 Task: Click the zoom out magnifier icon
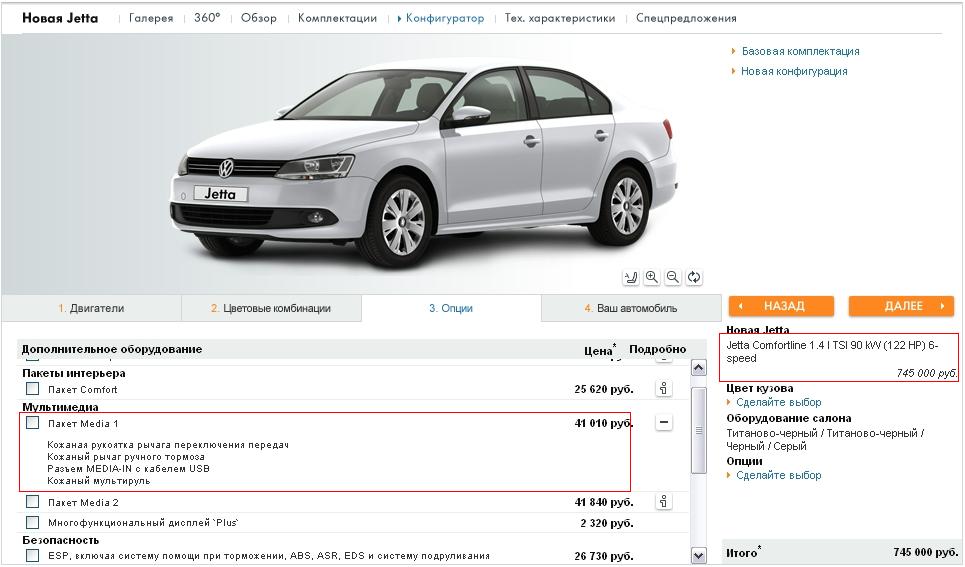click(673, 277)
